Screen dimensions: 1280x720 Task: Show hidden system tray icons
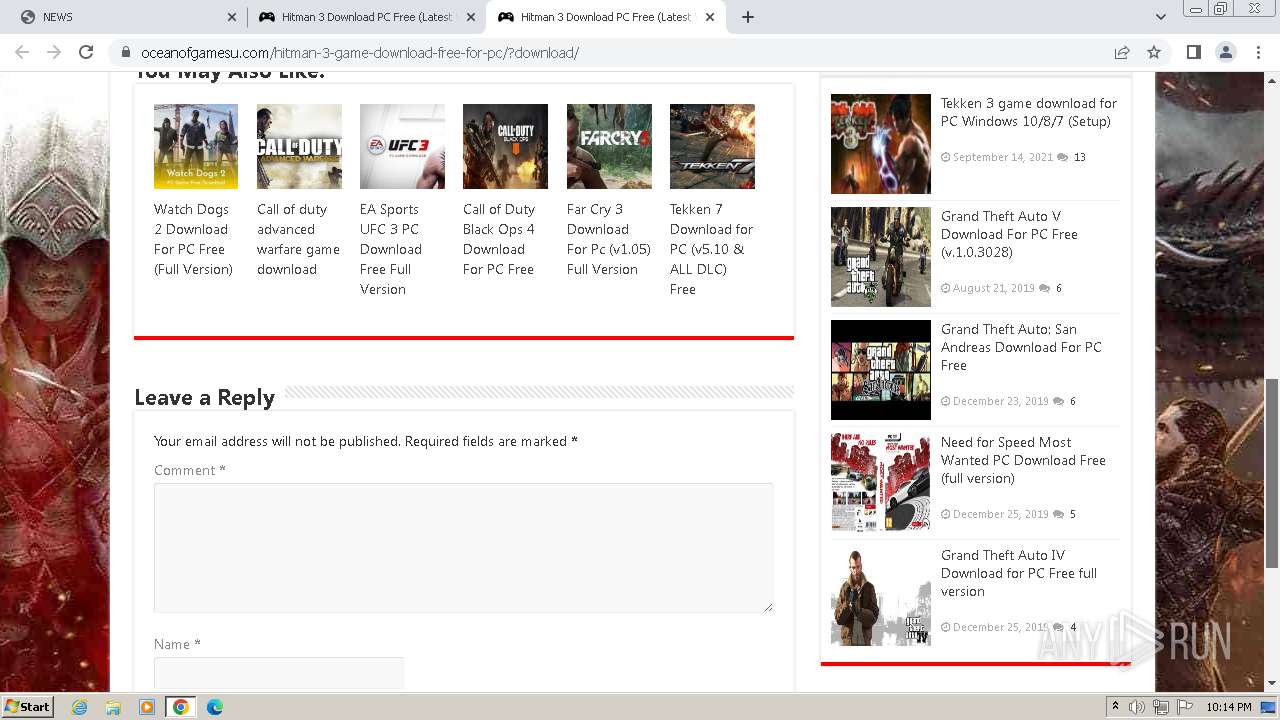pos(1115,707)
